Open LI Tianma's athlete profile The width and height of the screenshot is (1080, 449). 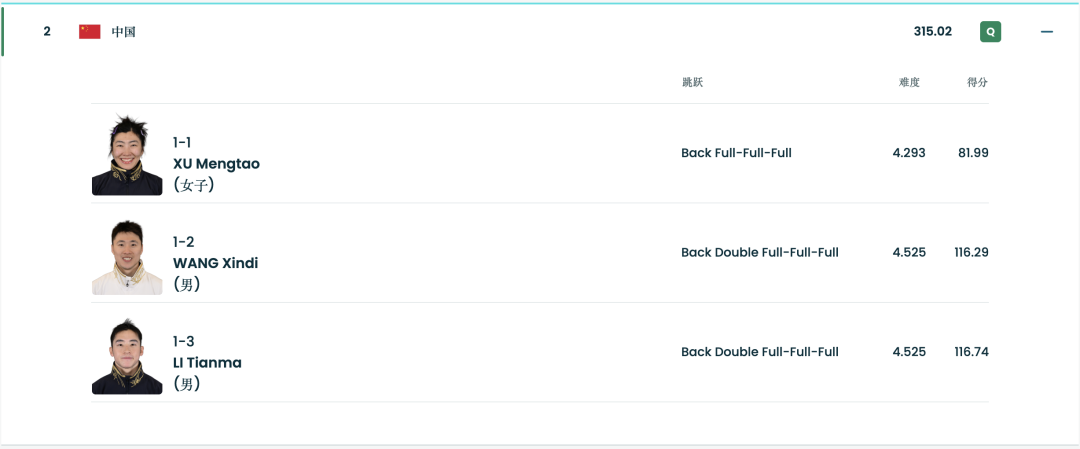pos(207,362)
